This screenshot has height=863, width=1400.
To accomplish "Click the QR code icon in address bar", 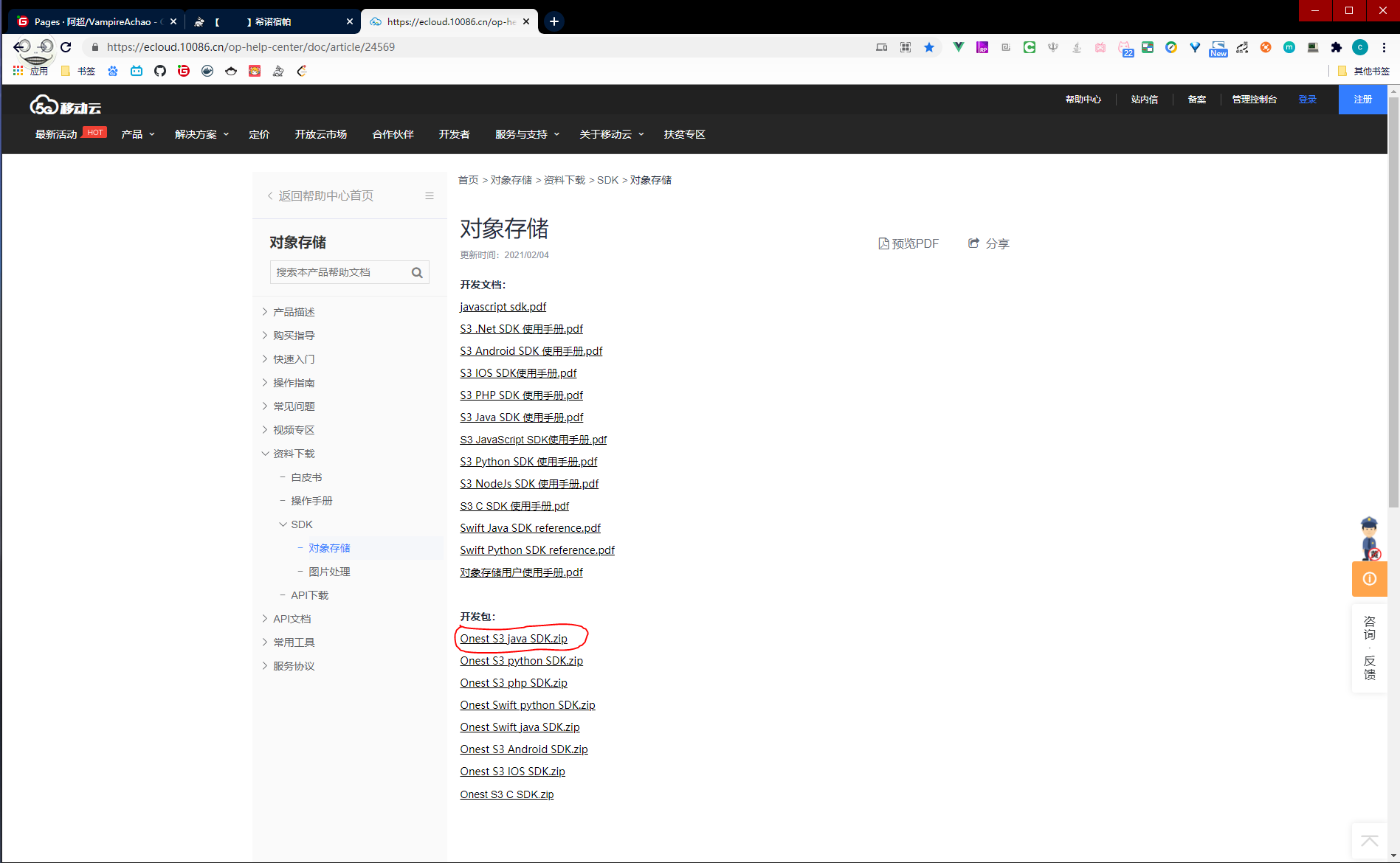I will click(x=906, y=47).
